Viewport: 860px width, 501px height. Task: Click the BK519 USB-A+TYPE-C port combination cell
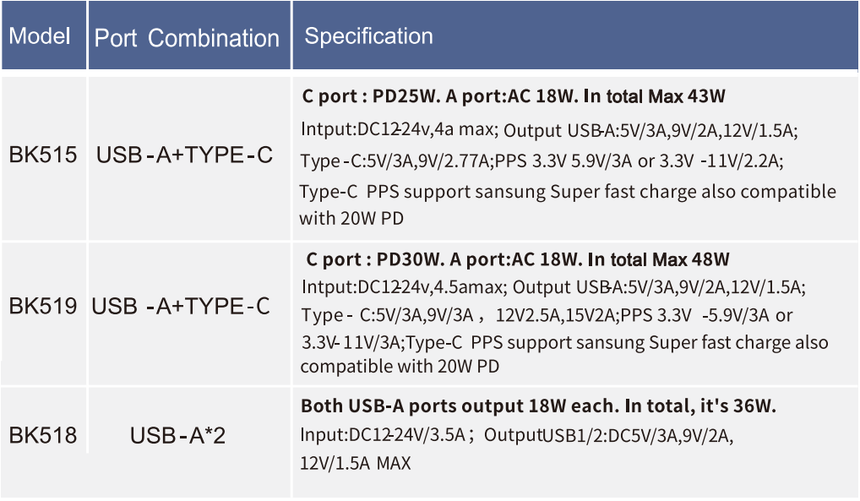coord(180,306)
